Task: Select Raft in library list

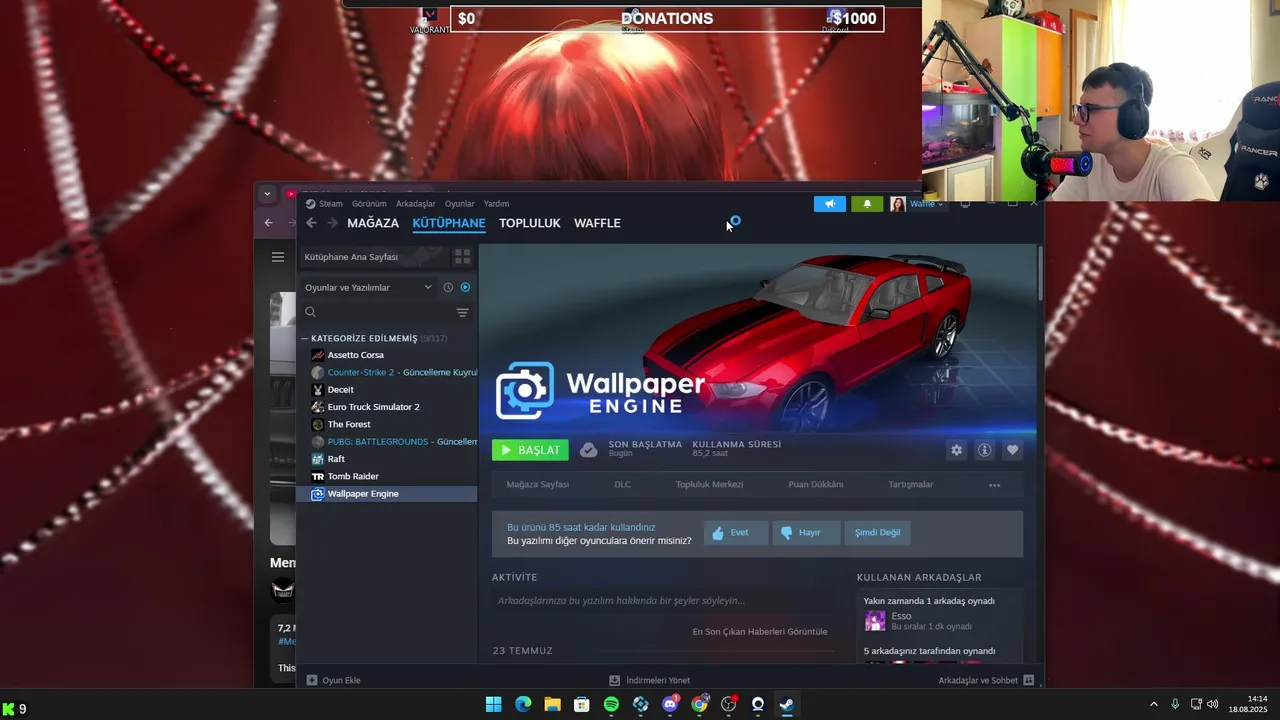Action: click(x=388, y=459)
